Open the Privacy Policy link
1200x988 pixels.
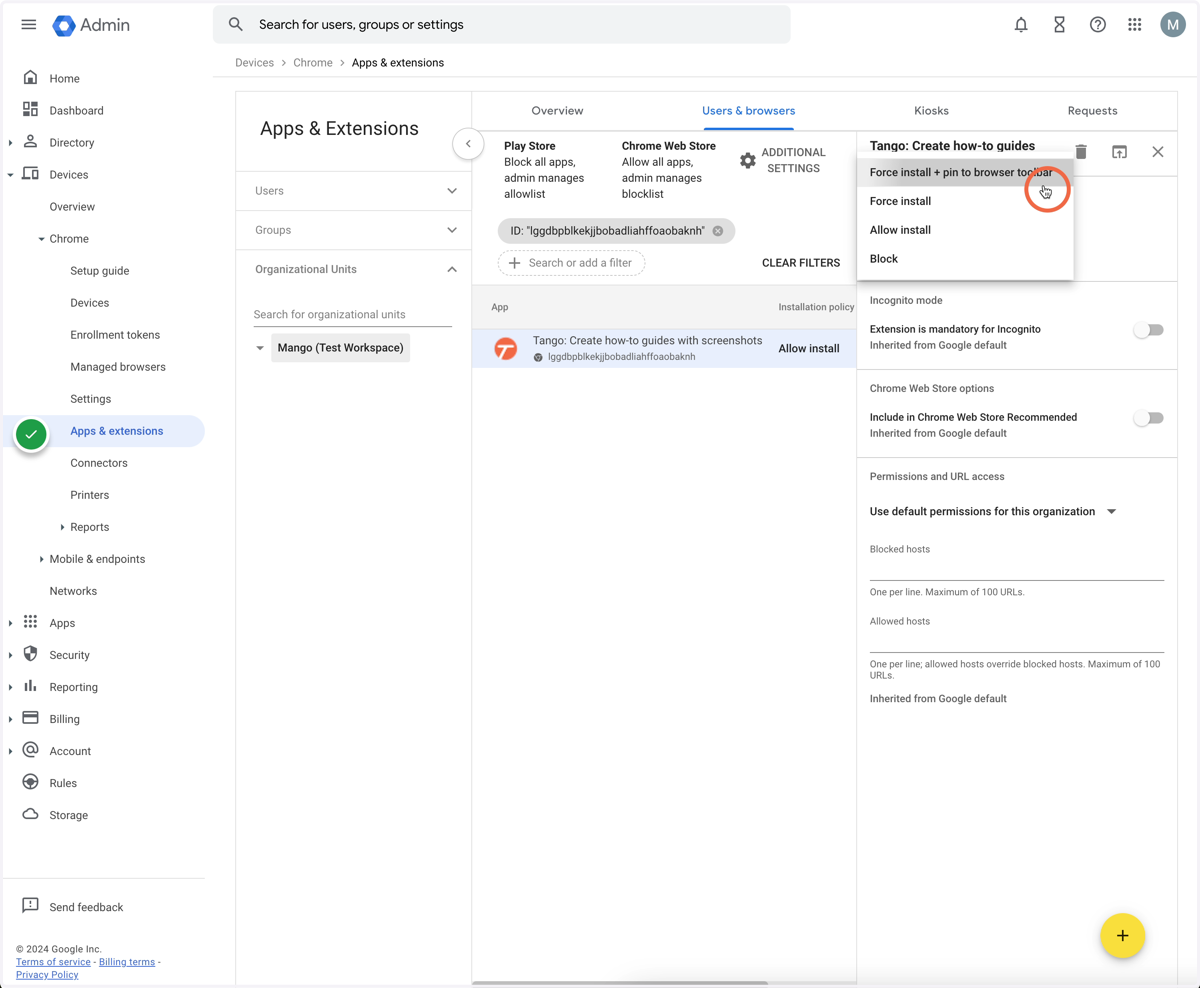click(47, 975)
